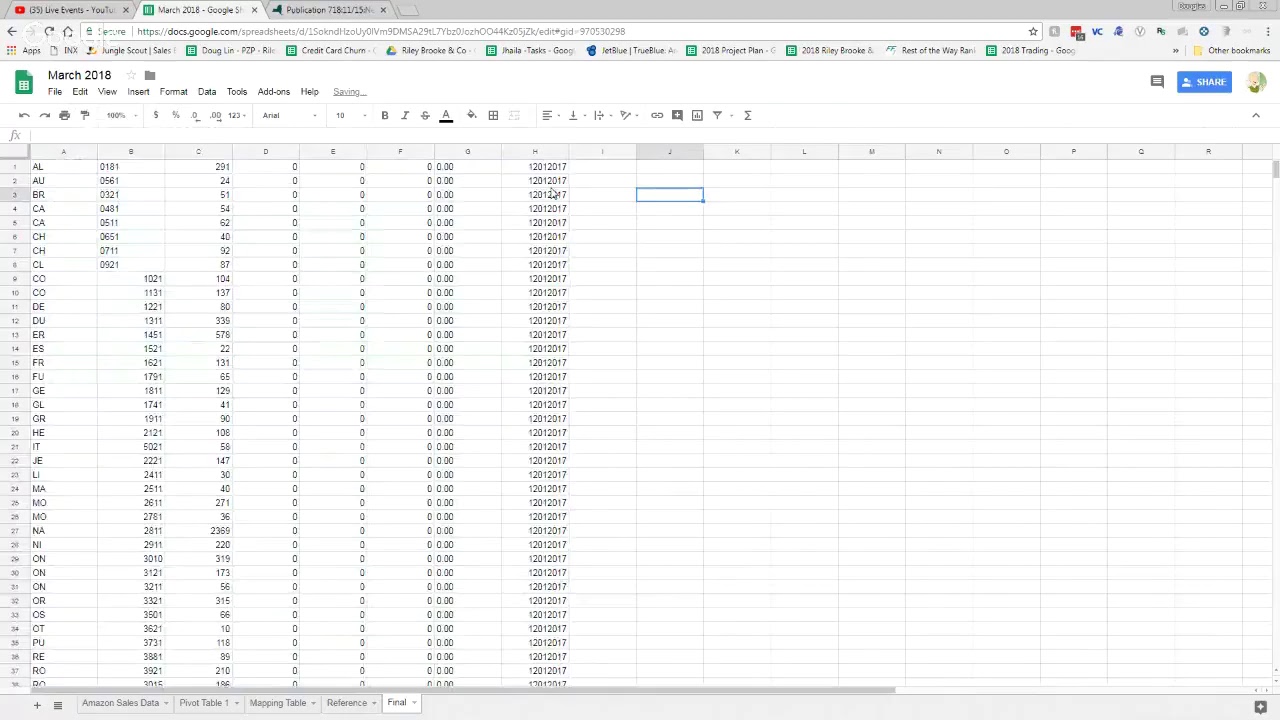Toggle italic formatting
Screen dimensions: 1280x720
click(405, 115)
